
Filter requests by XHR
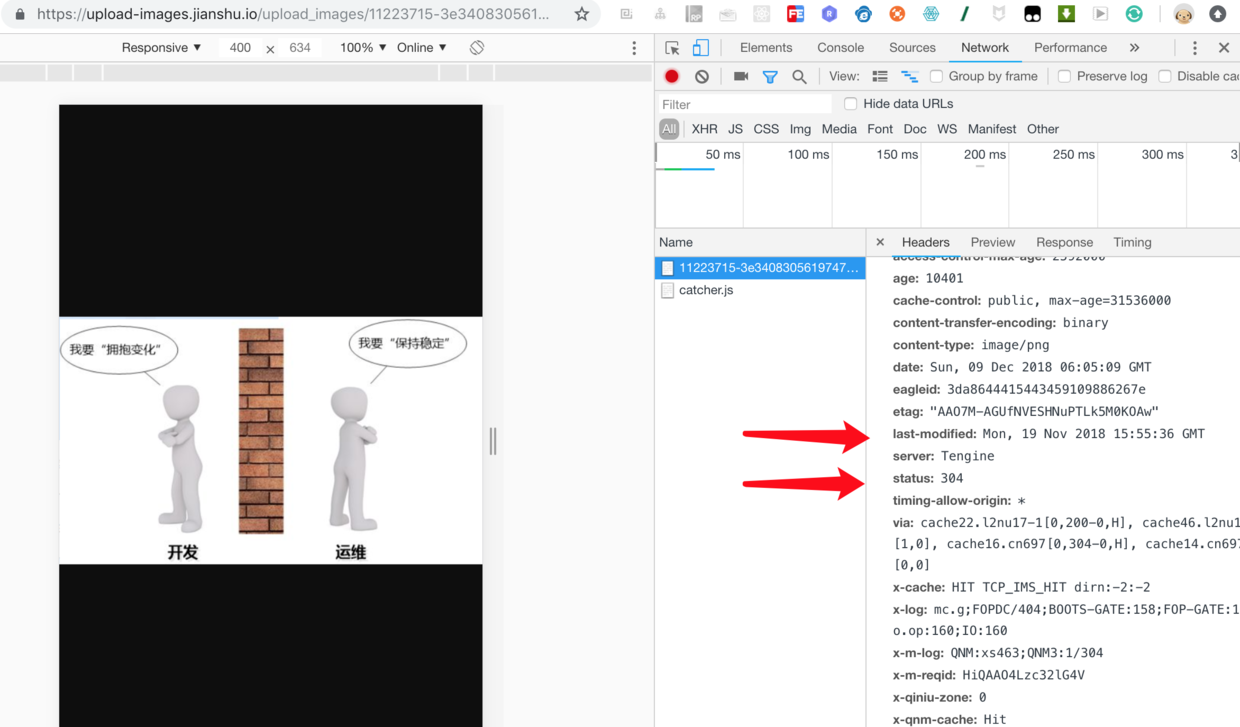(x=704, y=129)
